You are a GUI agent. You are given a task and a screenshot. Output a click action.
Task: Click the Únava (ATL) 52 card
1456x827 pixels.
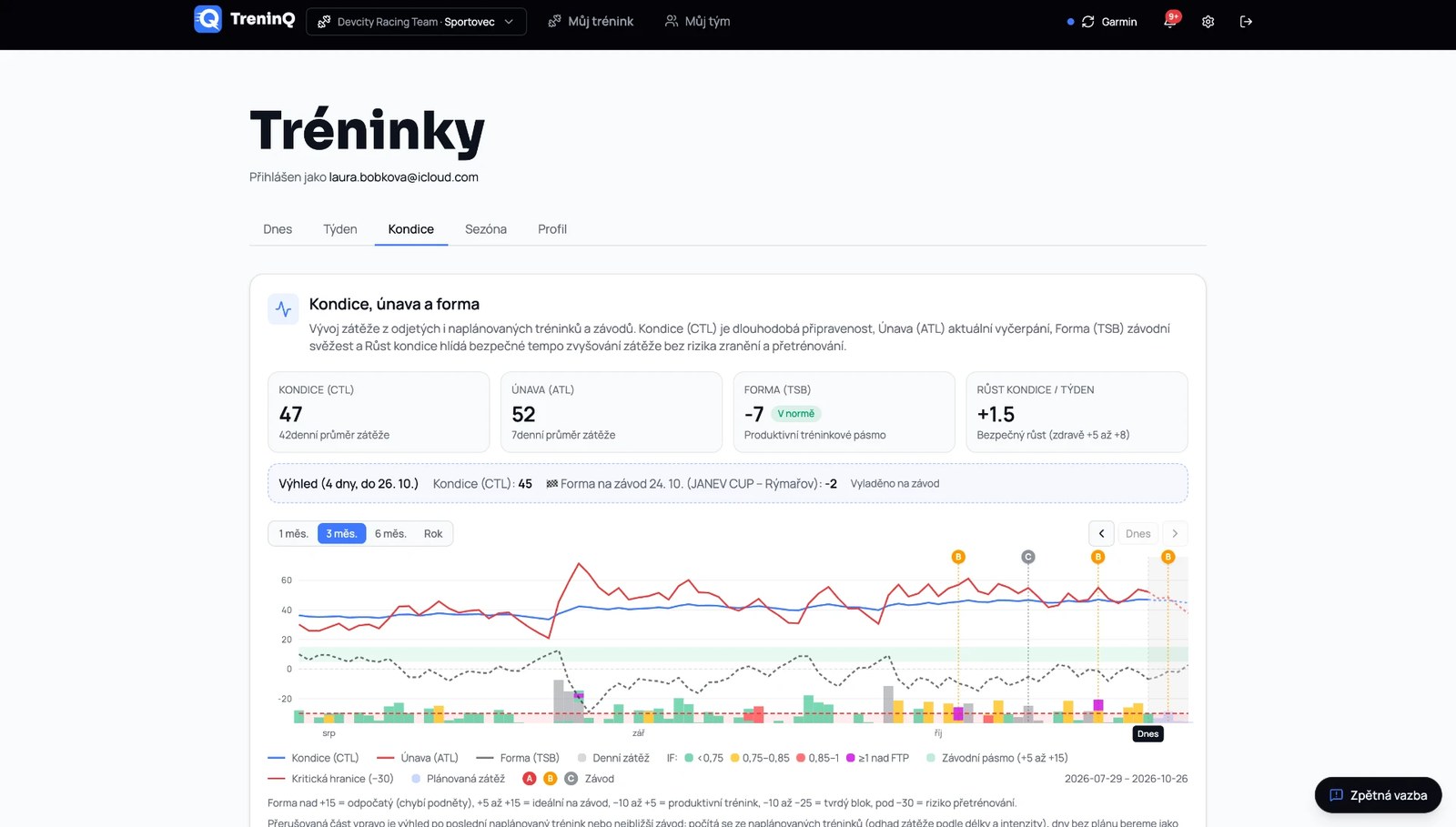pyautogui.click(x=612, y=412)
